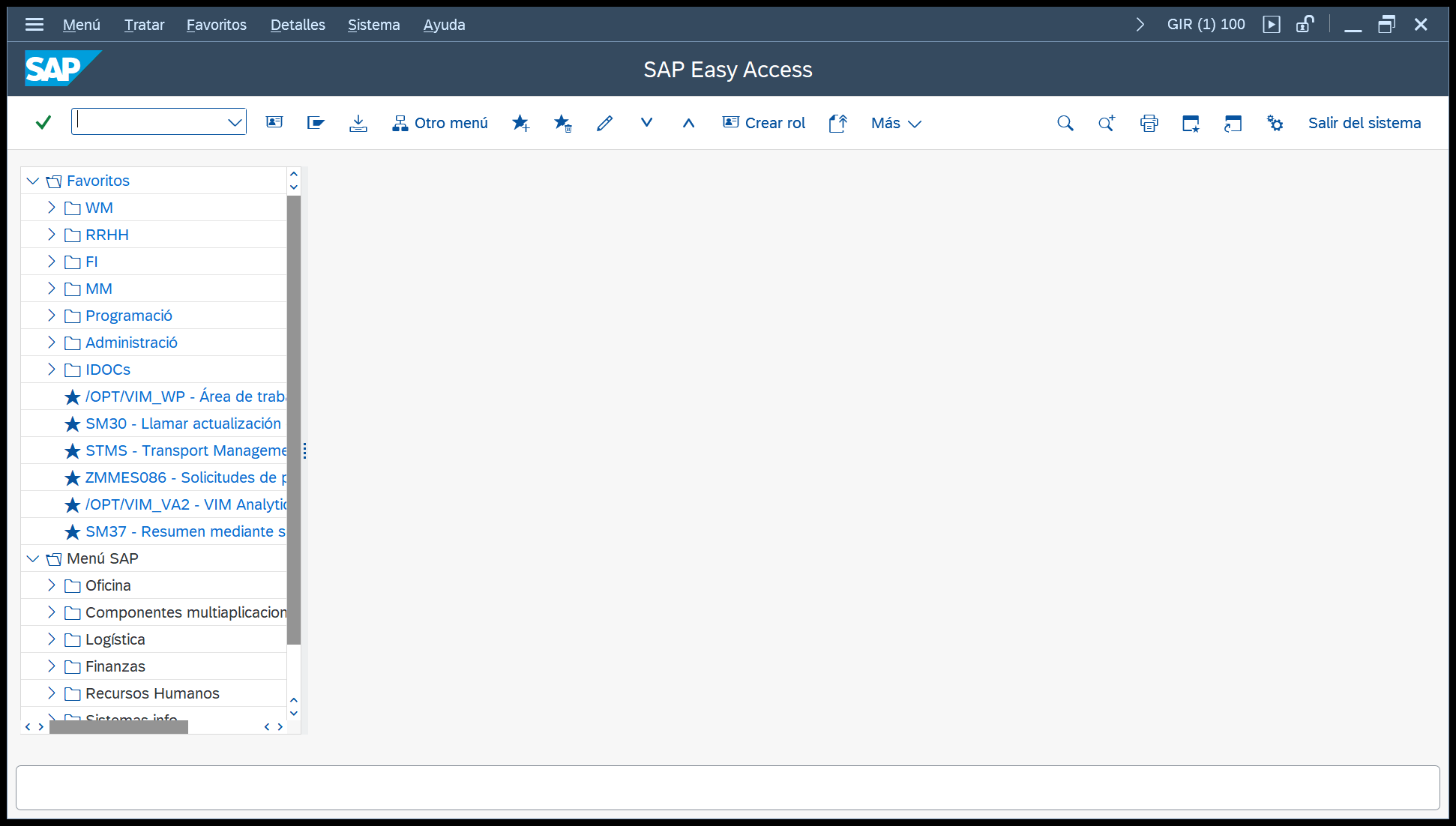Click the download save icon
The height and width of the screenshot is (826, 1456).
point(358,122)
